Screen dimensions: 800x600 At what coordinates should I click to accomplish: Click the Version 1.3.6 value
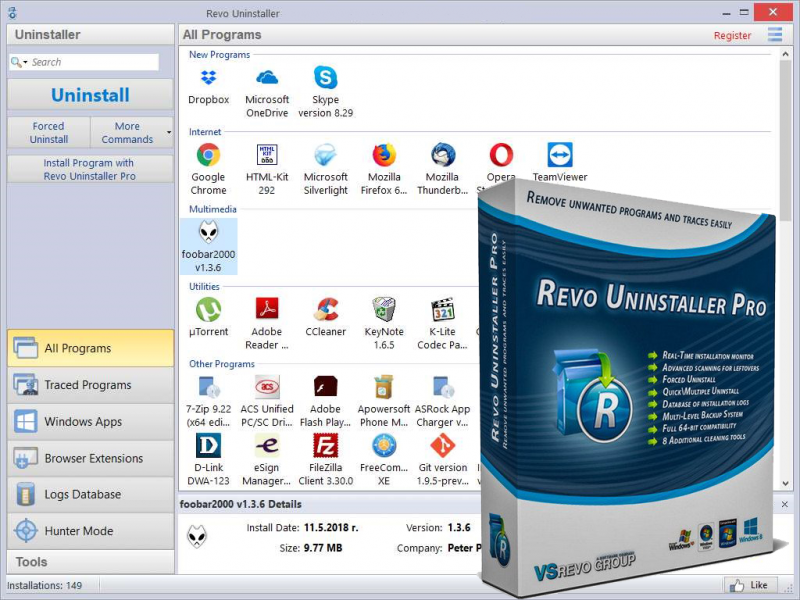click(x=459, y=528)
